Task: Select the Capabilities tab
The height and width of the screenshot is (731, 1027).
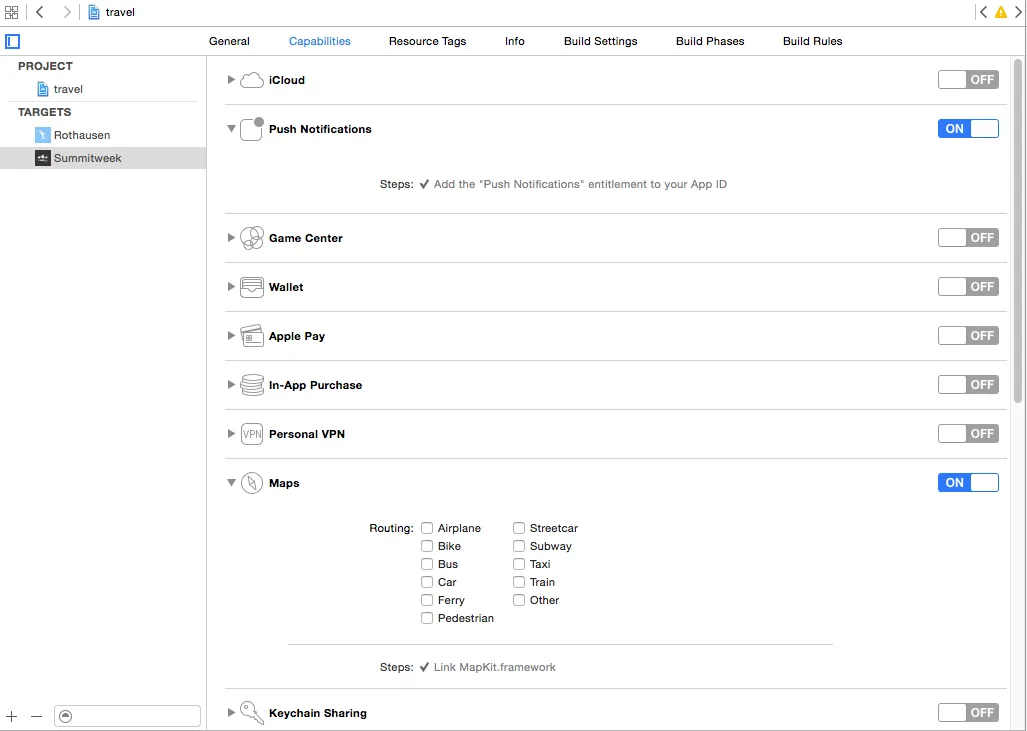Action: click(x=320, y=41)
